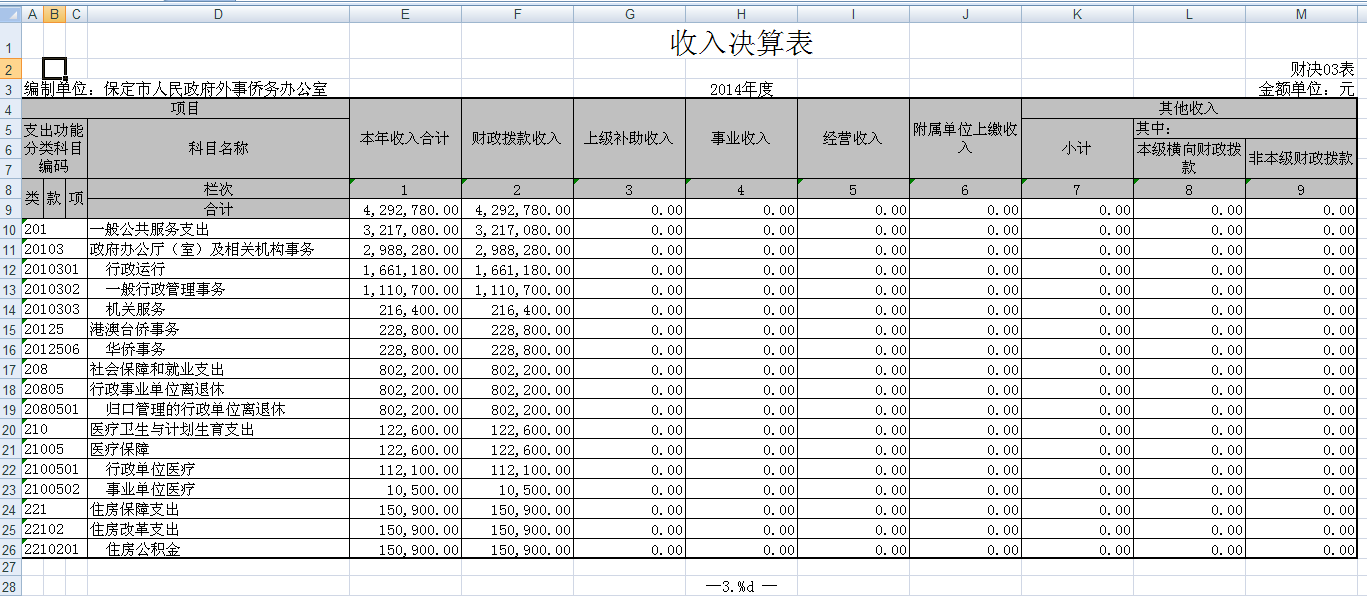This screenshot has height=596, width=1367.
Task: Select the entire row 17 via header
Action: (10, 369)
